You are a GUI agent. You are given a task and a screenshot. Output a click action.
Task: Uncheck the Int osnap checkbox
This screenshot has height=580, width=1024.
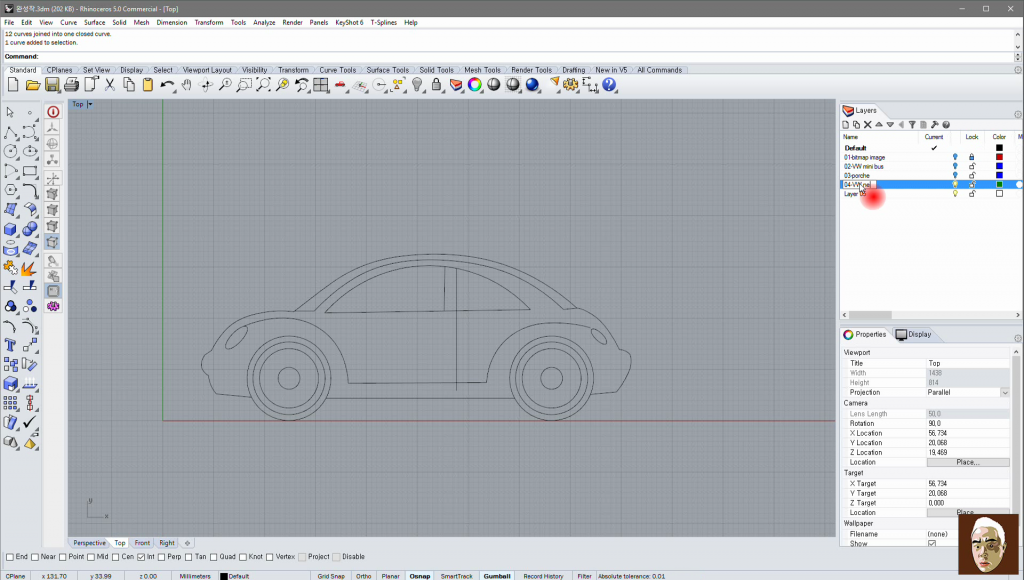click(141, 557)
